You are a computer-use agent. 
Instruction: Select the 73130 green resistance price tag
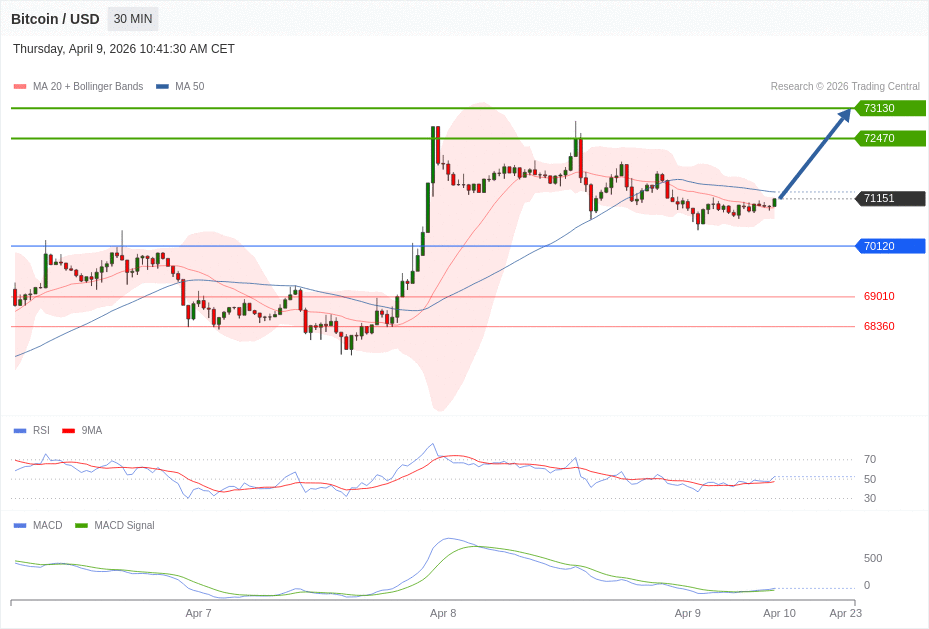pyautogui.click(x=890, y=108)
